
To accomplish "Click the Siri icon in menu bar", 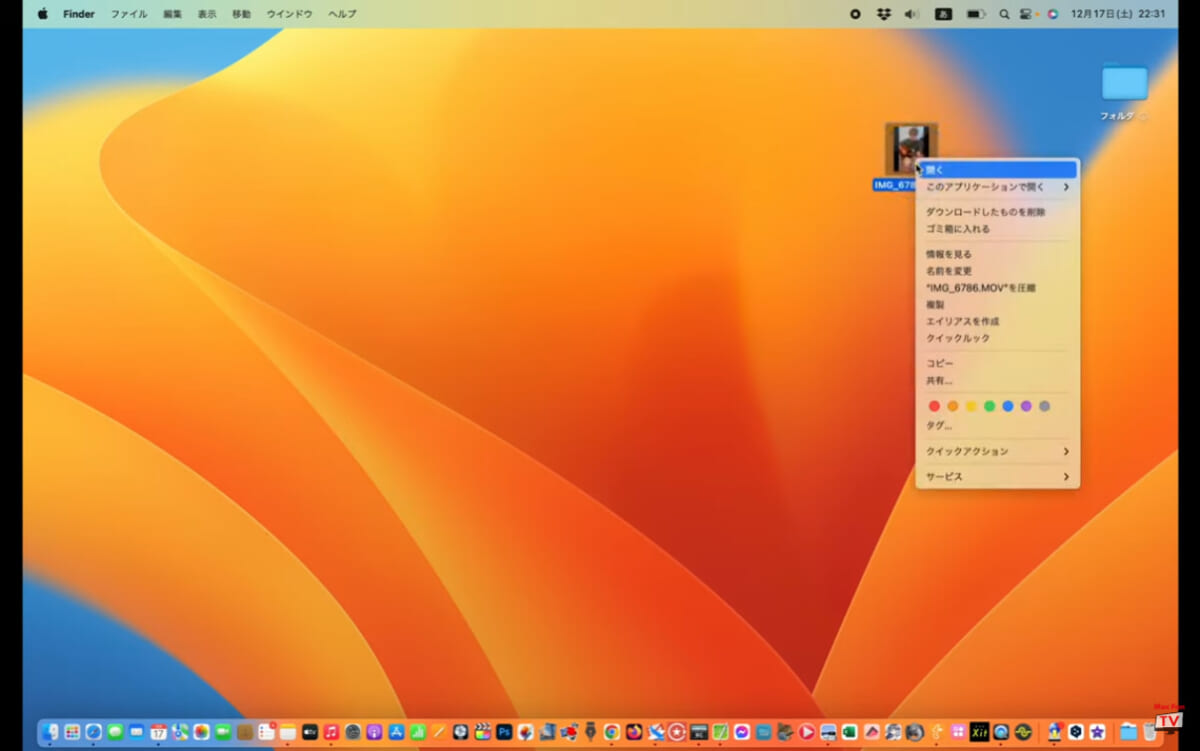I will click(x=1051, y=14).
